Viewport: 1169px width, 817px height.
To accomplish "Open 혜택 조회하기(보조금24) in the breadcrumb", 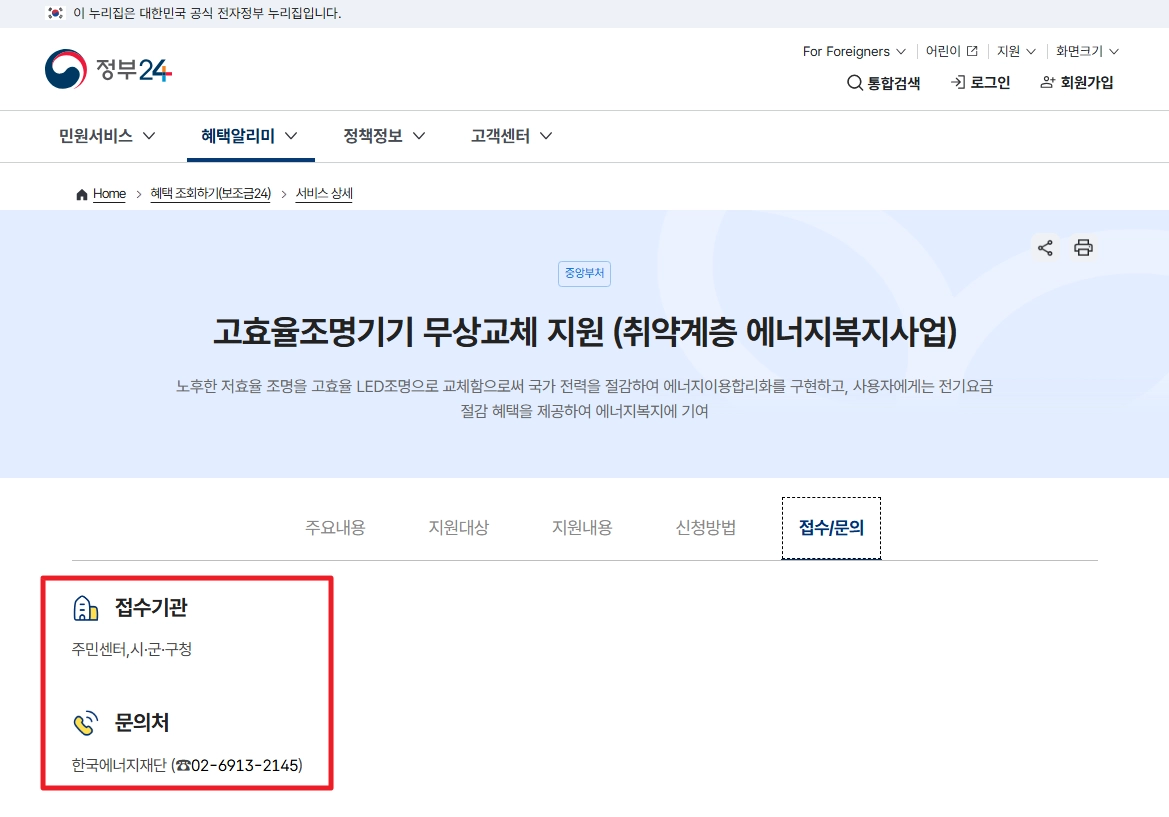I will tap(211, 193).
